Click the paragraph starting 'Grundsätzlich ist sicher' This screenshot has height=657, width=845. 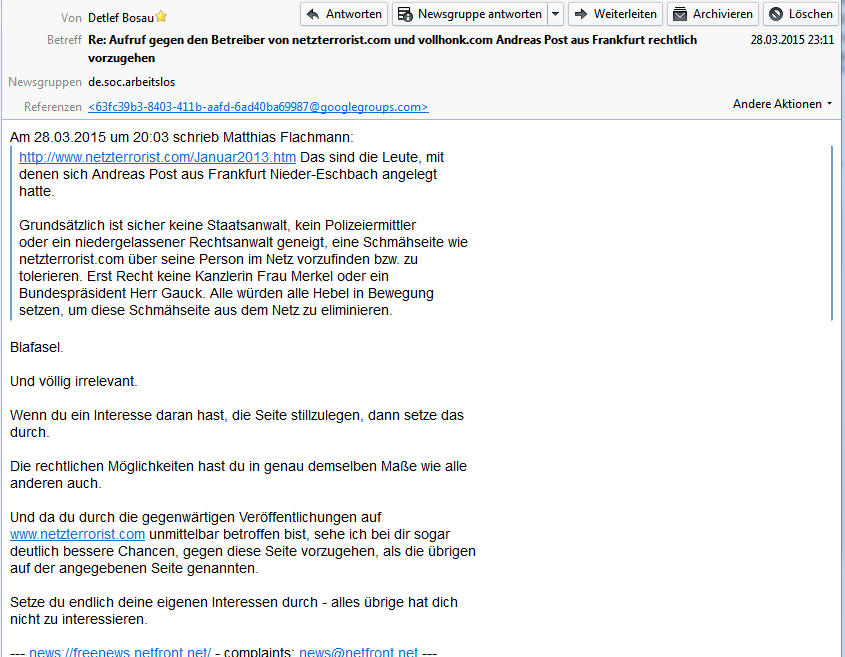pyautogui.click(x=244, y=267)
